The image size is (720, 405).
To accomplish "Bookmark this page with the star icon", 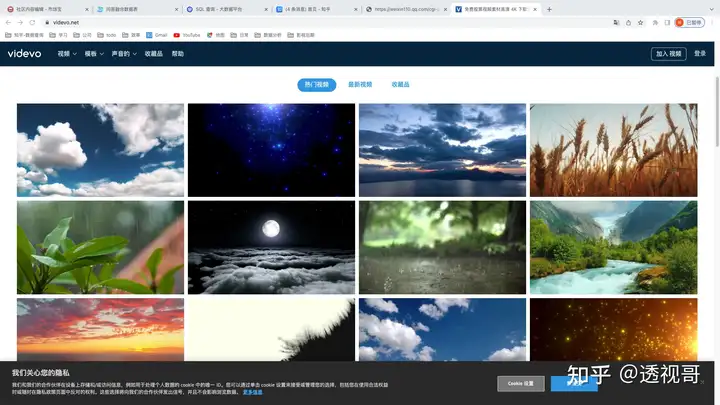I will pyautogui.click(x=641, y=22).
